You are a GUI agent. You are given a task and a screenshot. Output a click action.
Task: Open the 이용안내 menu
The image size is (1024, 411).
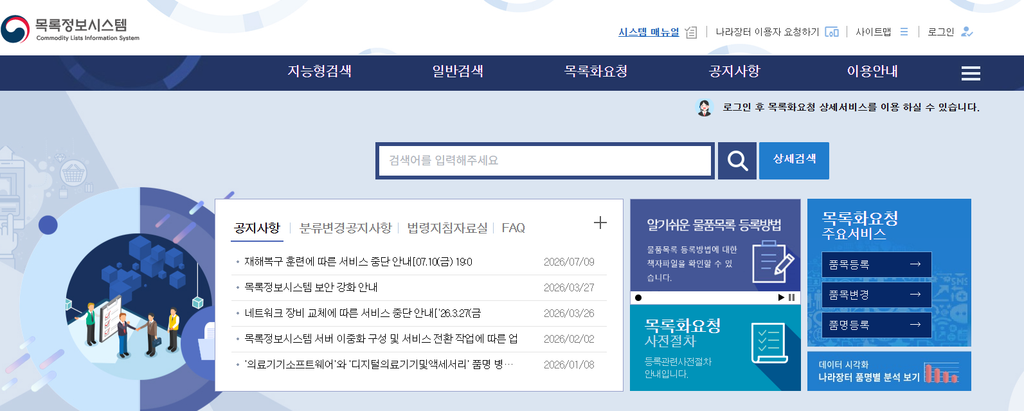(x=872, y=72)
